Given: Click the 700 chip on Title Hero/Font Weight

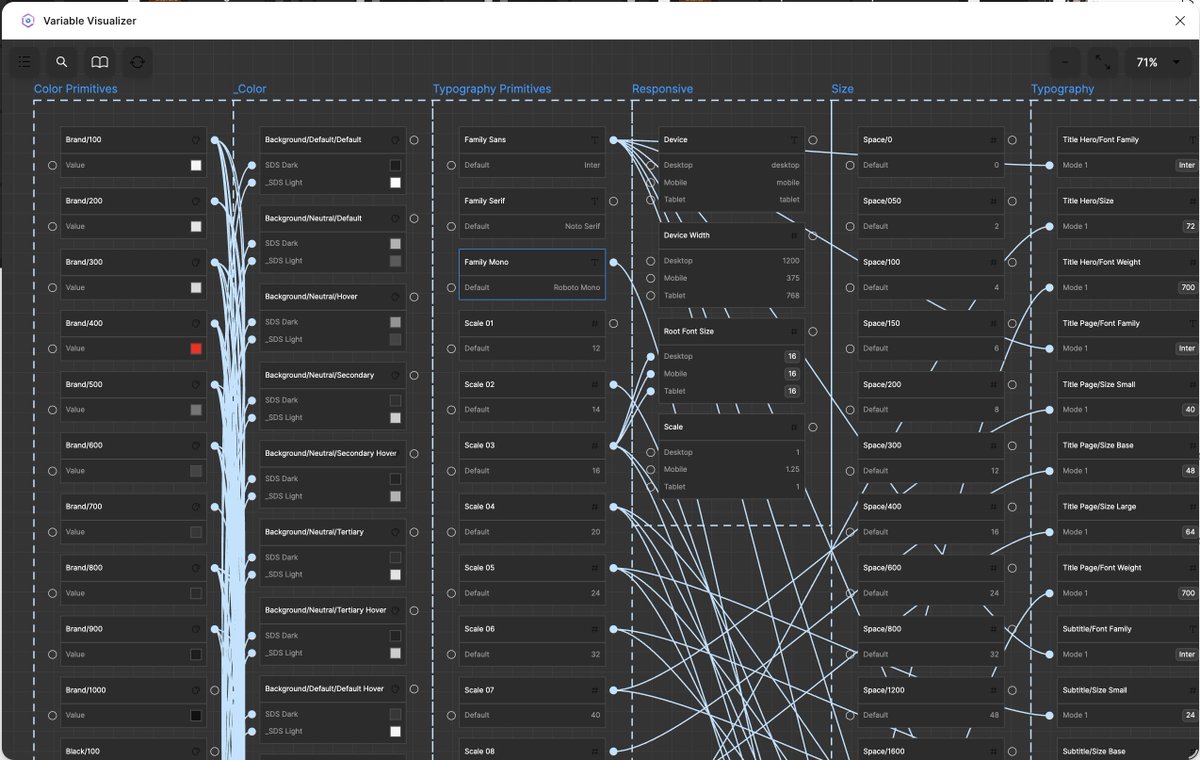Looking at the screenshot, I should (1187, 287).
